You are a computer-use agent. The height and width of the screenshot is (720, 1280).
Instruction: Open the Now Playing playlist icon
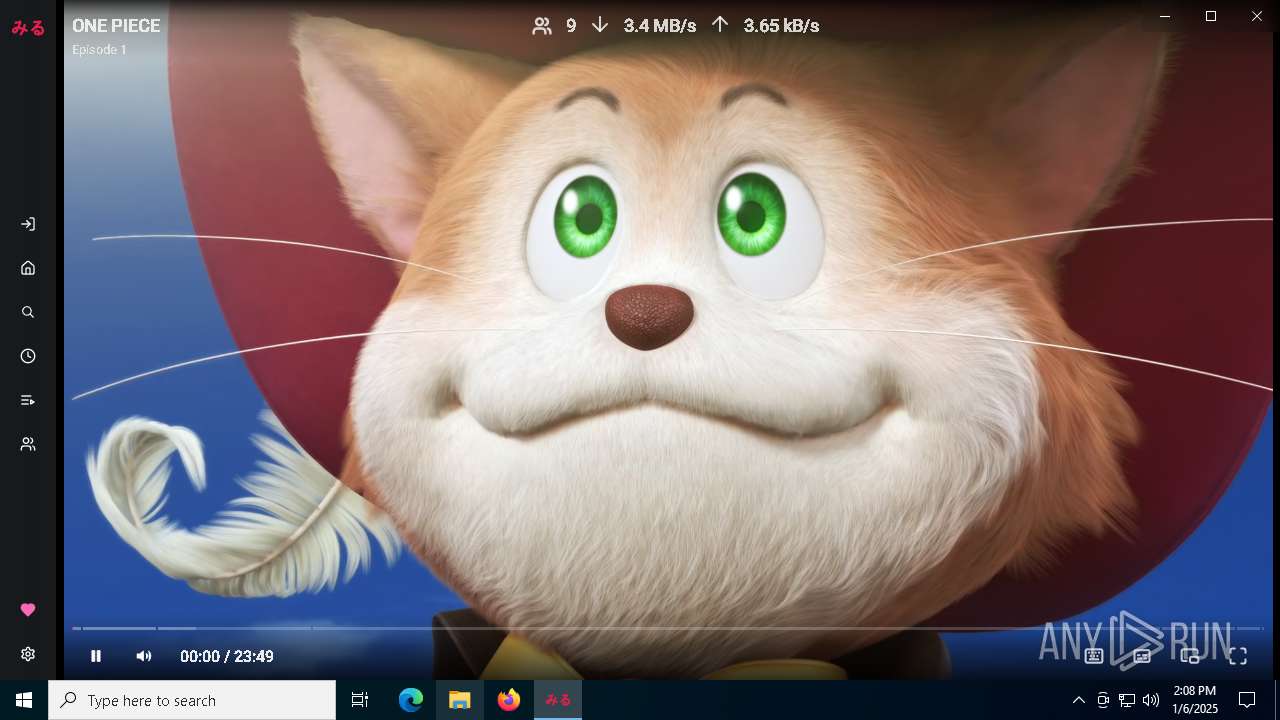point(28,400)
